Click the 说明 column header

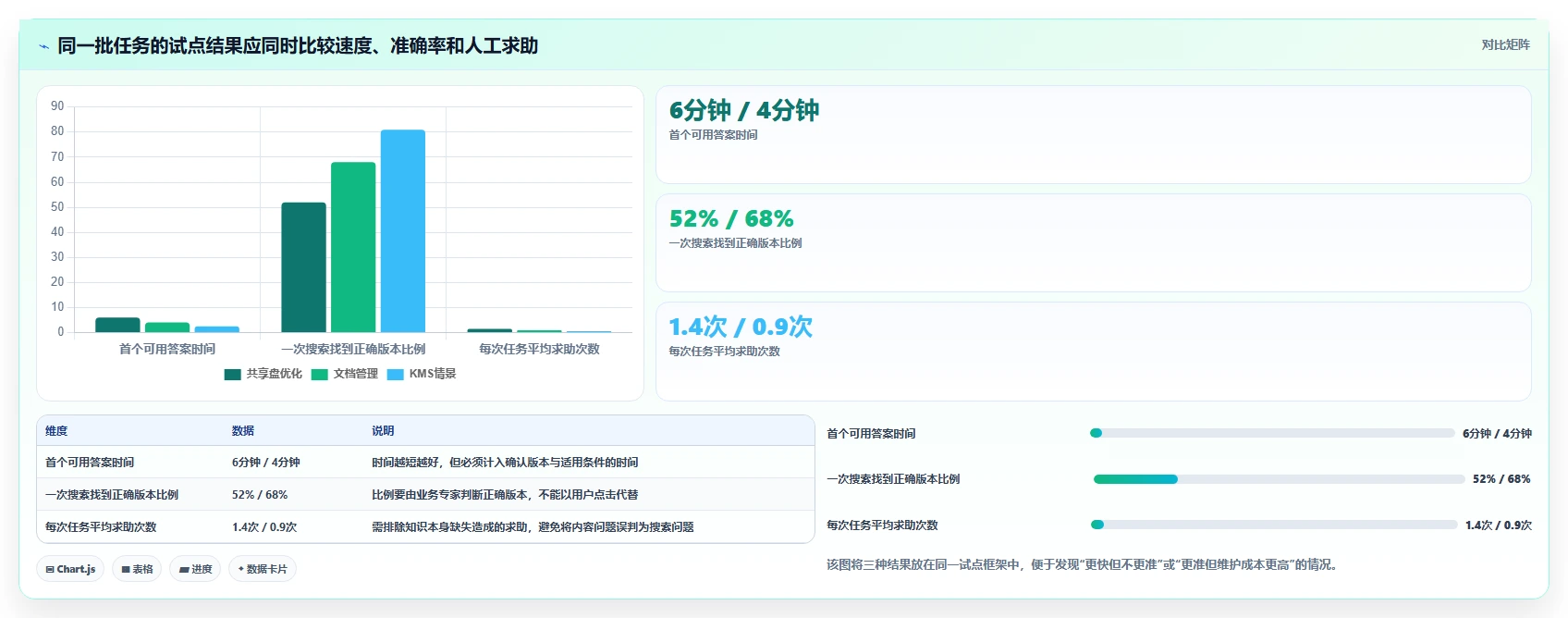(x=383, y=431)
